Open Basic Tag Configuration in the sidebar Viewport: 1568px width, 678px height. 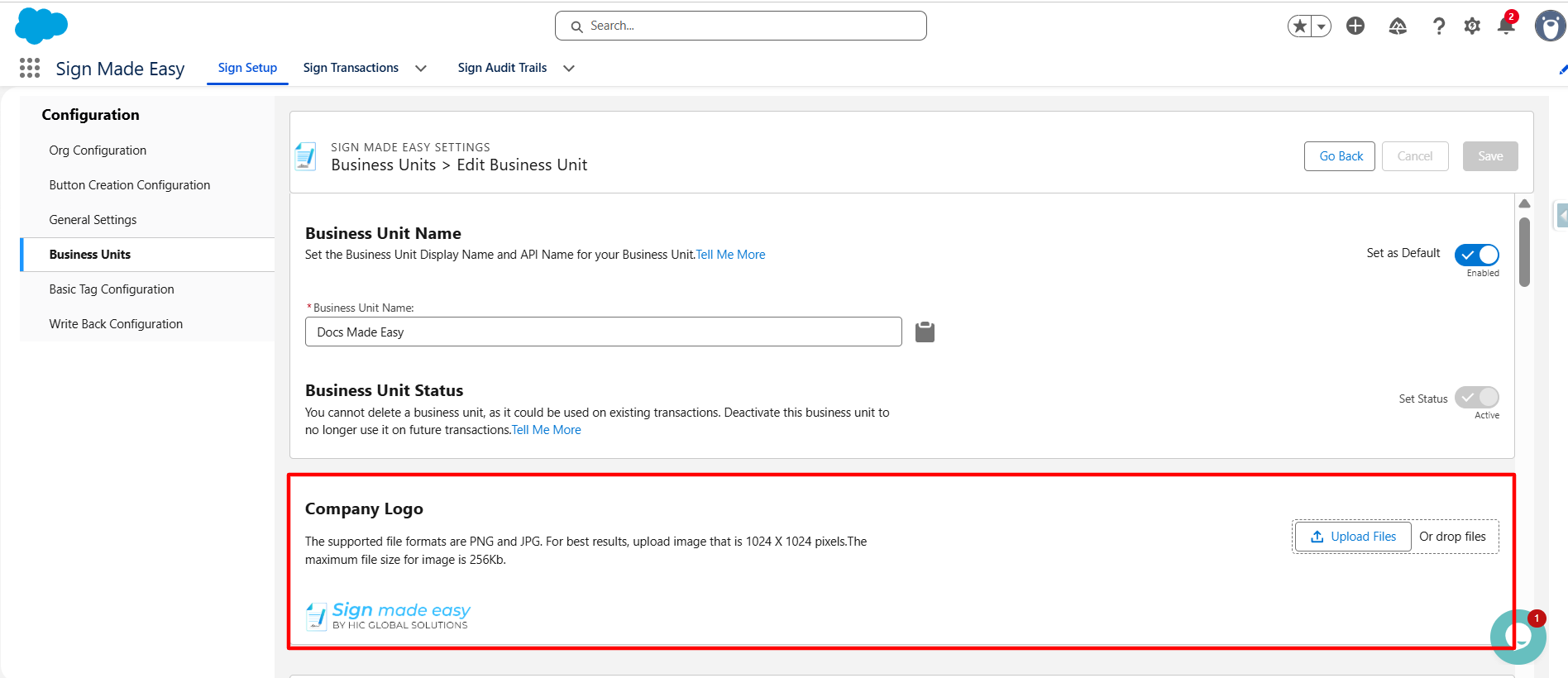point(147,289)
